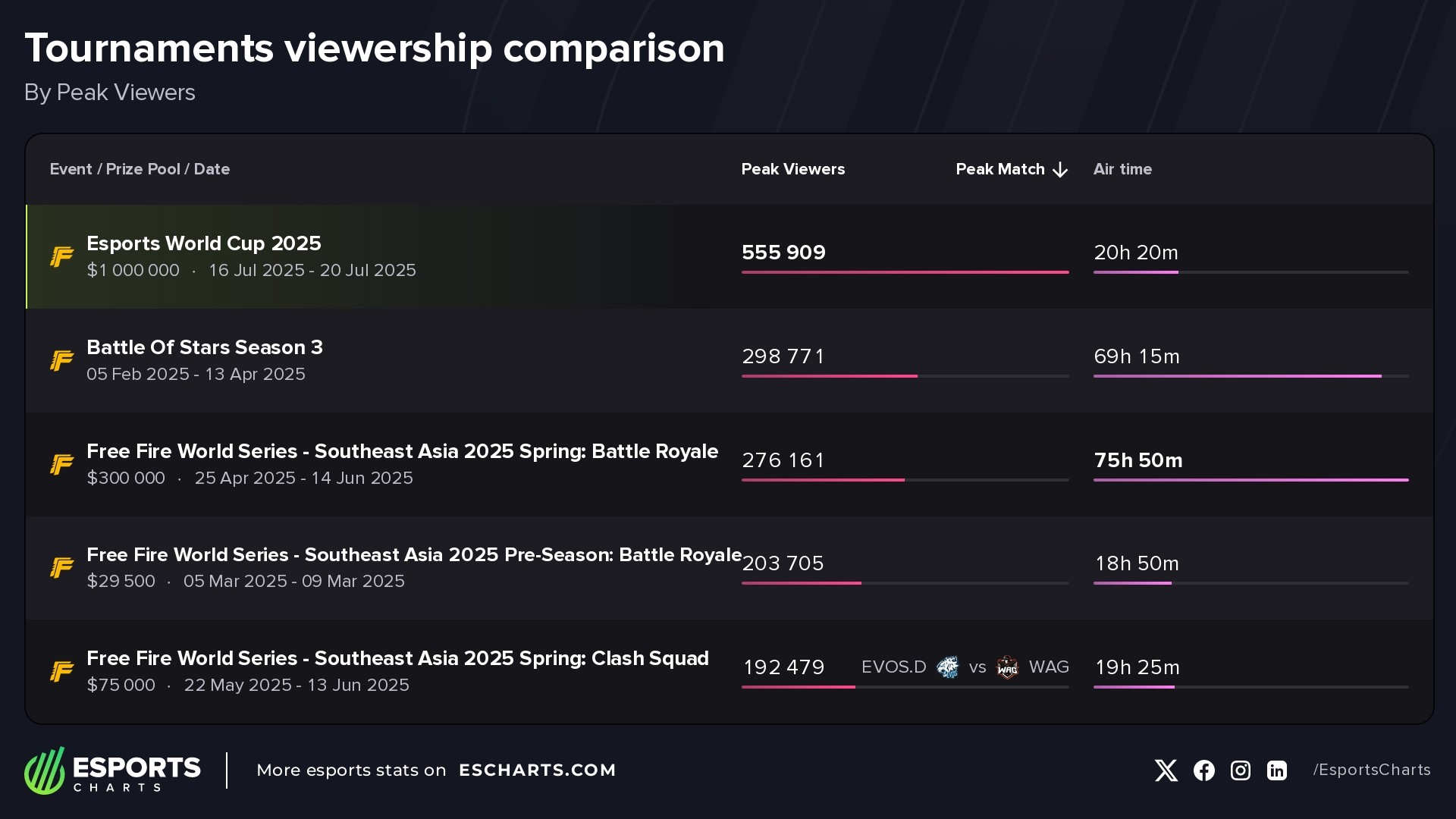Open the LinkedIn social icon
This screenshot has width=1456, height=819.
coord(1277,770)
